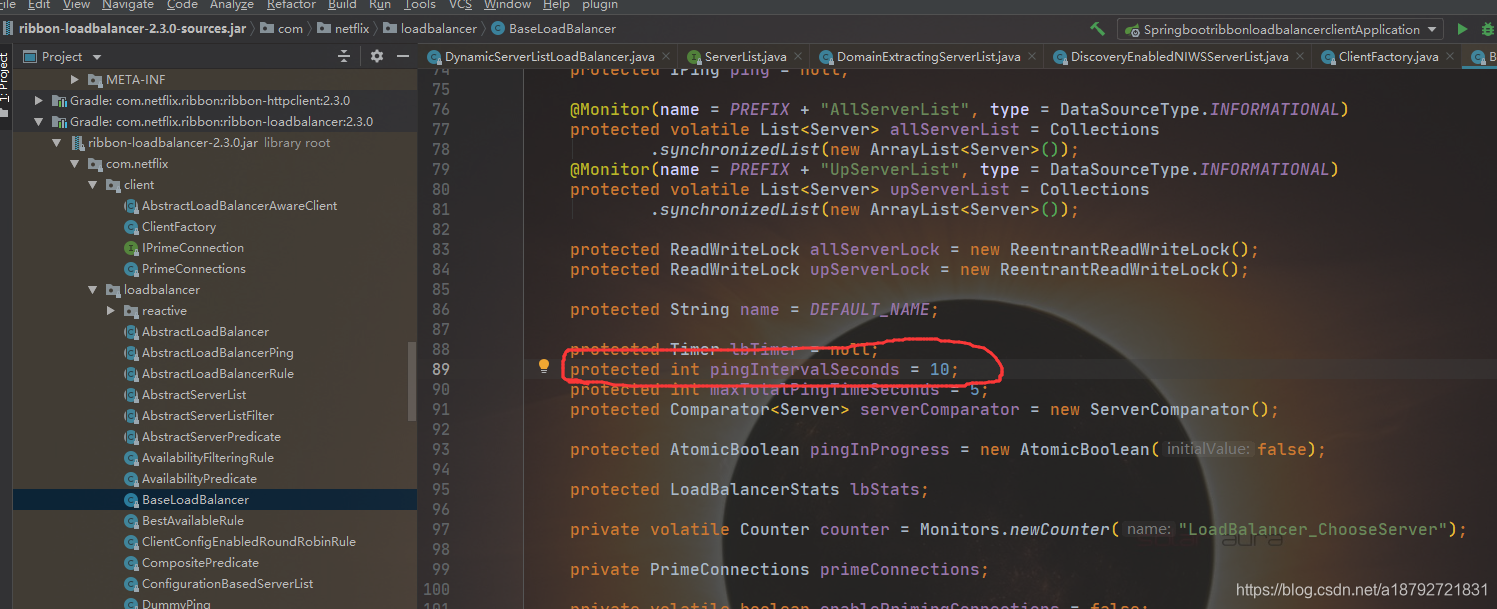Open the View menu

pyautogui.click(x=76, y=5)
